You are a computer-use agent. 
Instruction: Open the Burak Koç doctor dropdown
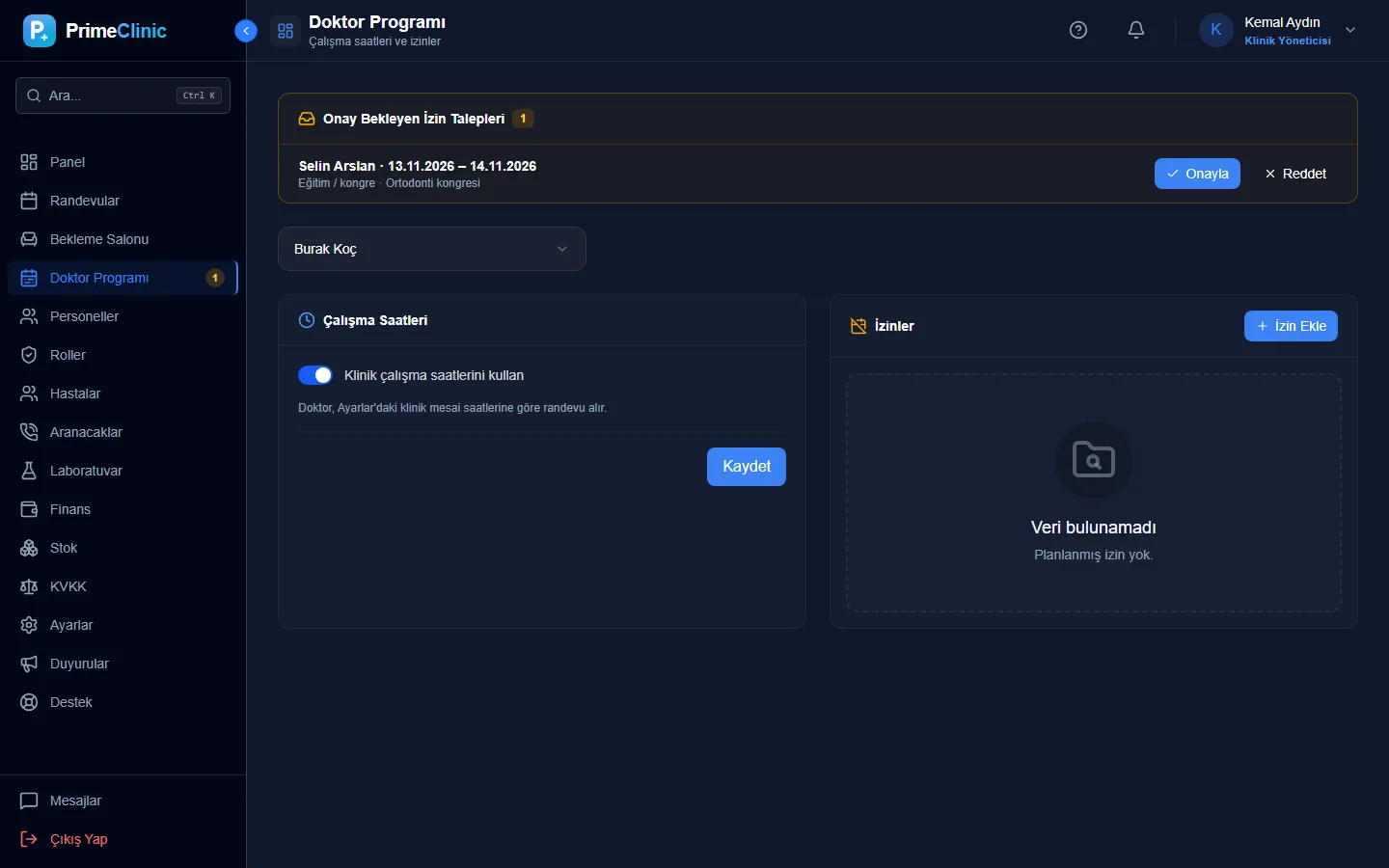[431, 249]
